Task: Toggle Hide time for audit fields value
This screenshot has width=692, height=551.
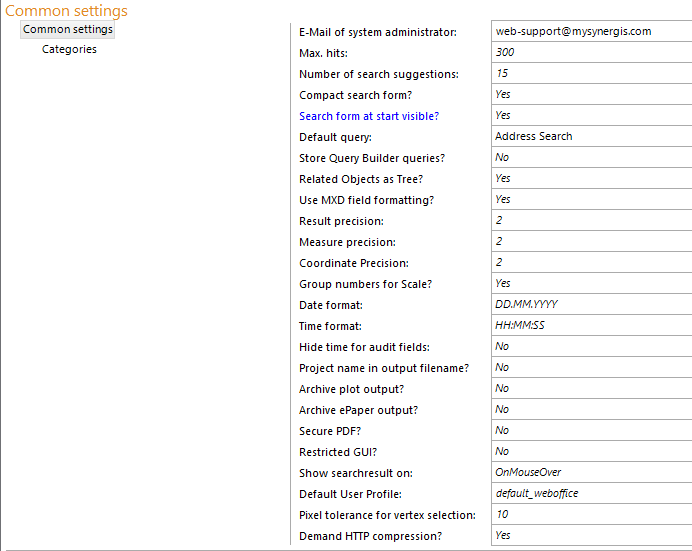Action: tap(590, 346)
